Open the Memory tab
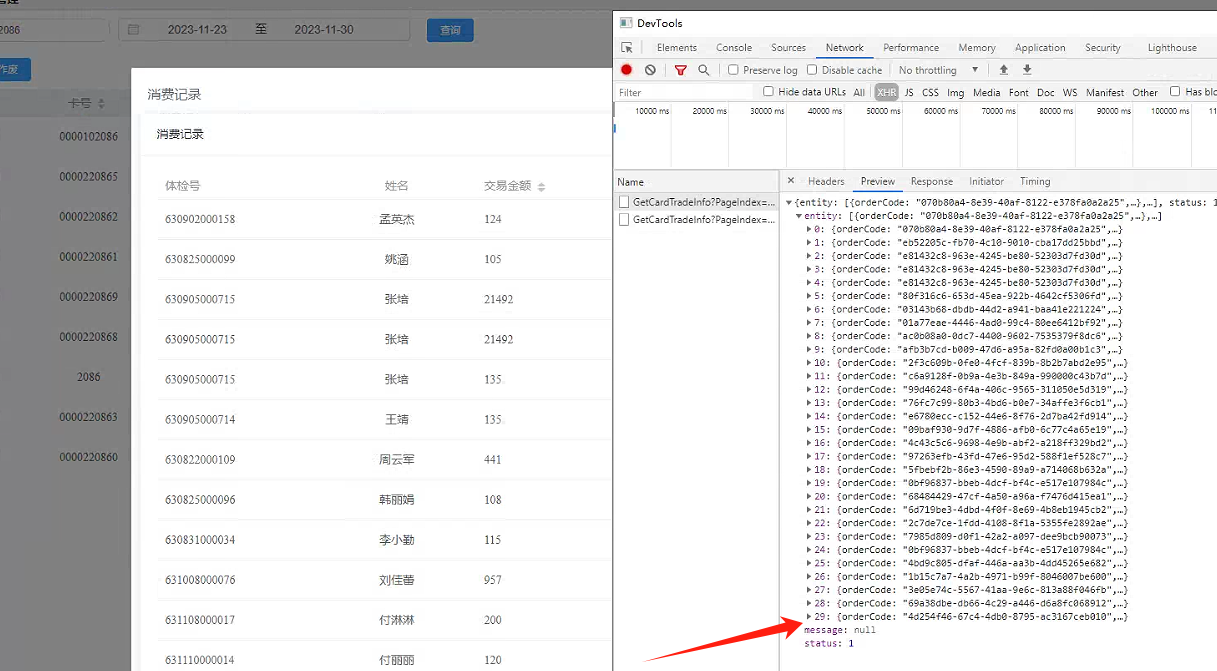The height and width of the screenshot is (671, 1217). [x=977, y=47]
